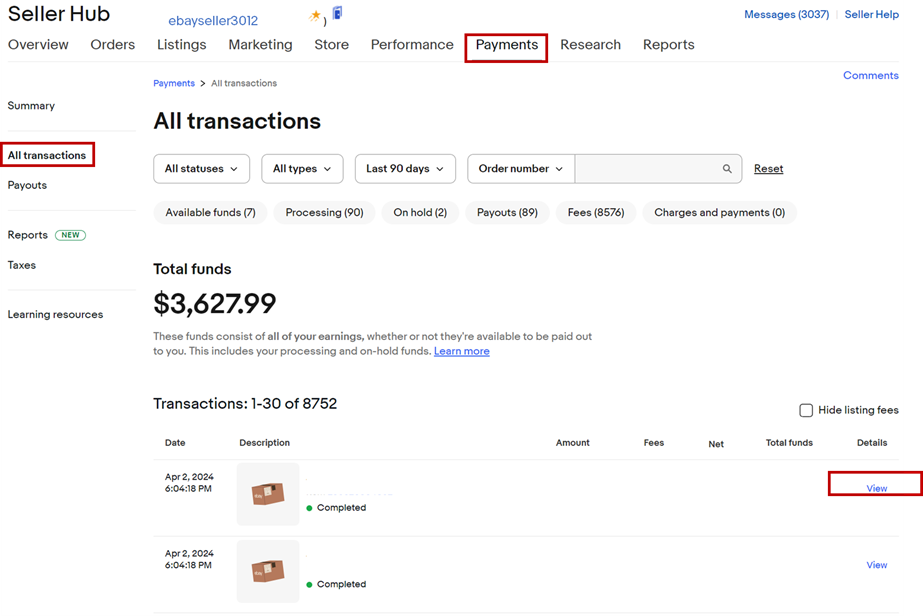
Task: Open Messages (3037)
Action: click(x=786, y=14)
